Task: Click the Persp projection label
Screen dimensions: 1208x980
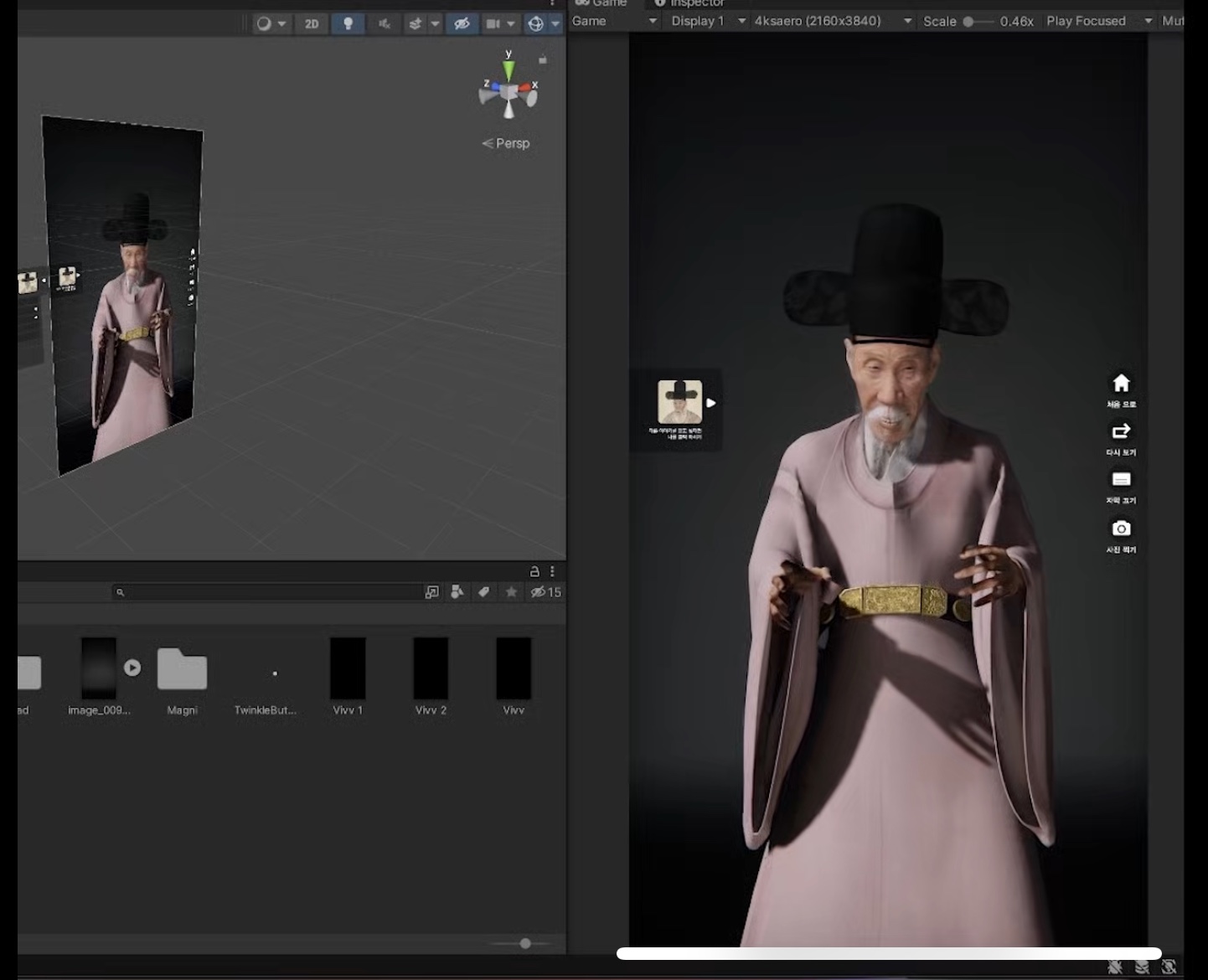Action: [x=506, y=143]
